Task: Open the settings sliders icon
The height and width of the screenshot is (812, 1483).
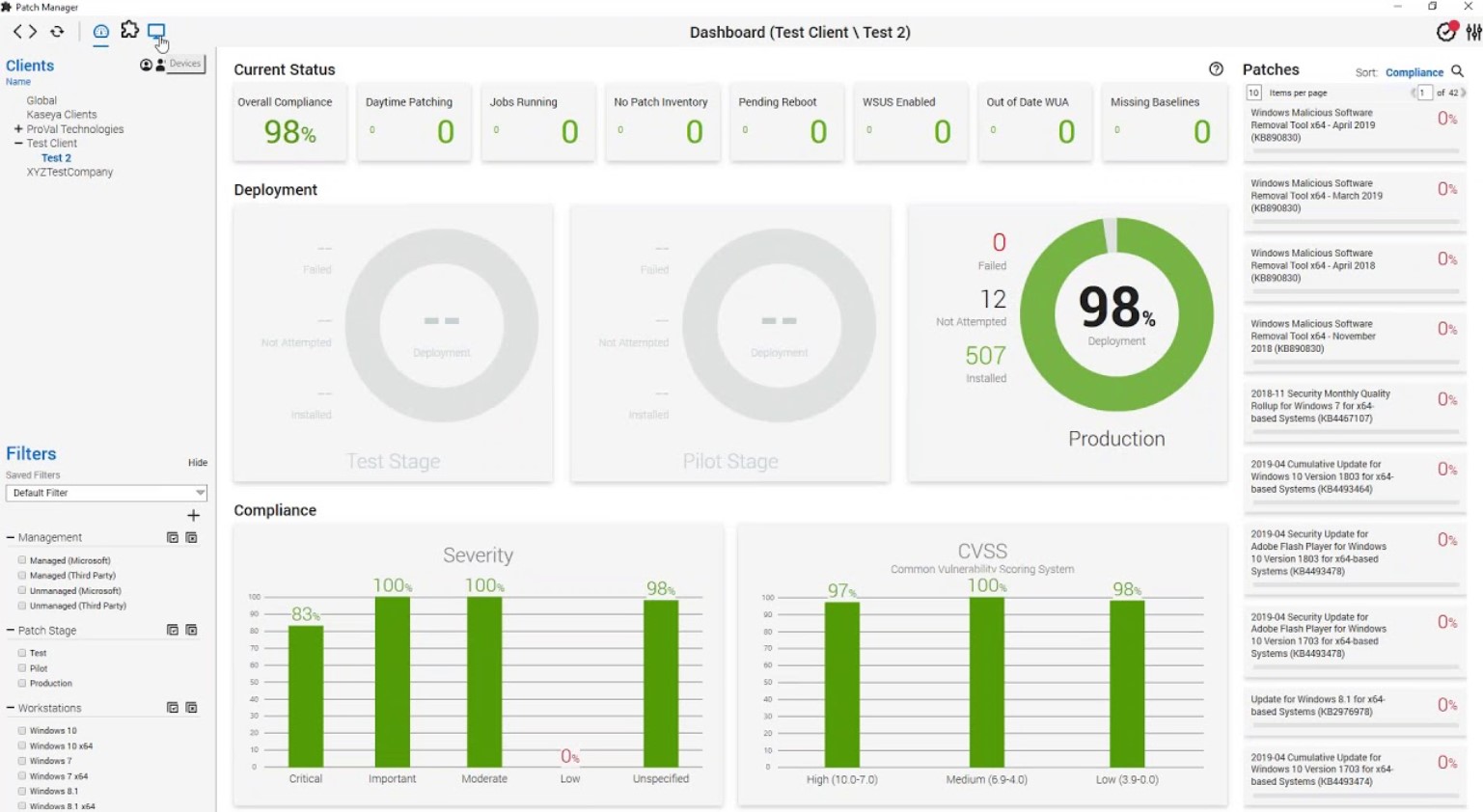Action: click(1473, 32)
